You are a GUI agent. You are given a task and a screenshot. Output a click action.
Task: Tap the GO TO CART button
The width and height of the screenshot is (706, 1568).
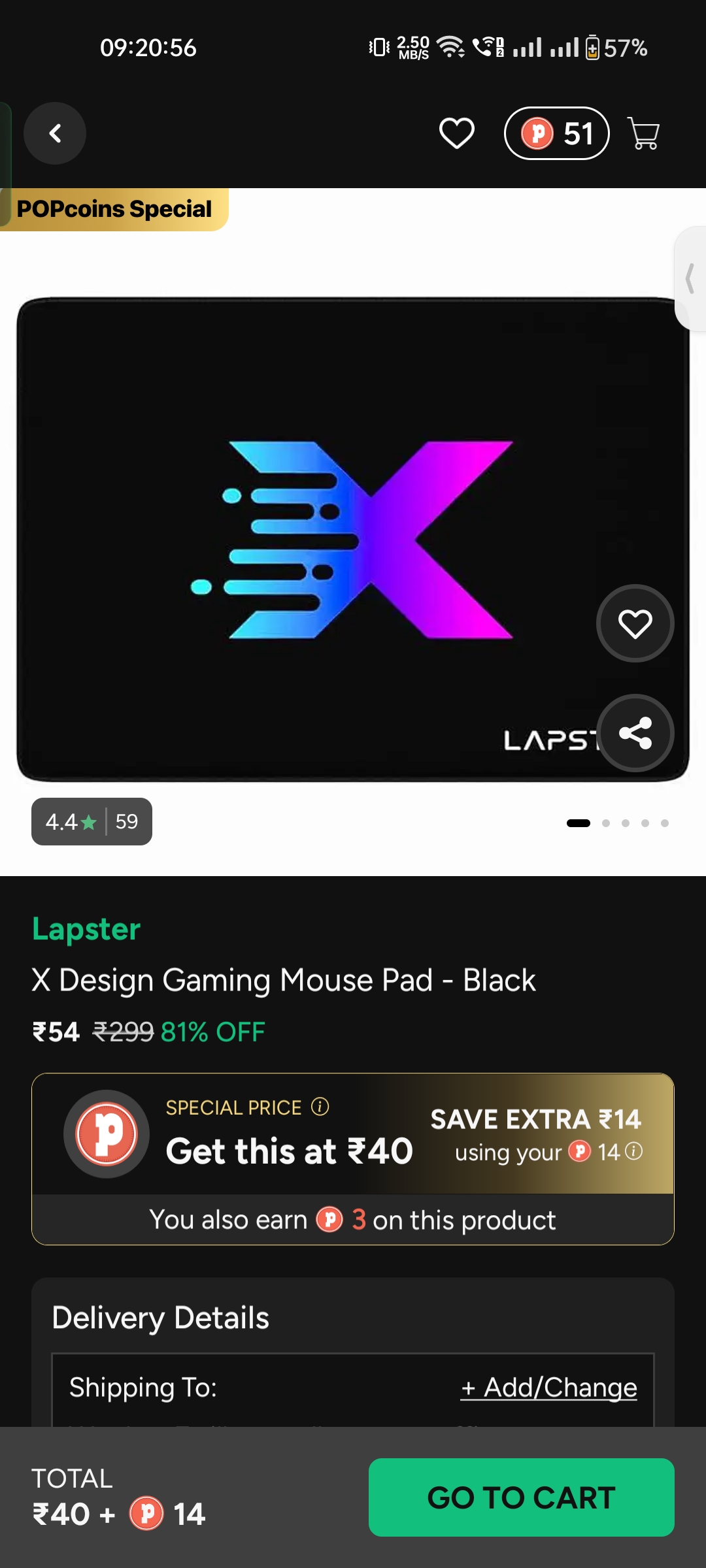tap(522, 1497)
